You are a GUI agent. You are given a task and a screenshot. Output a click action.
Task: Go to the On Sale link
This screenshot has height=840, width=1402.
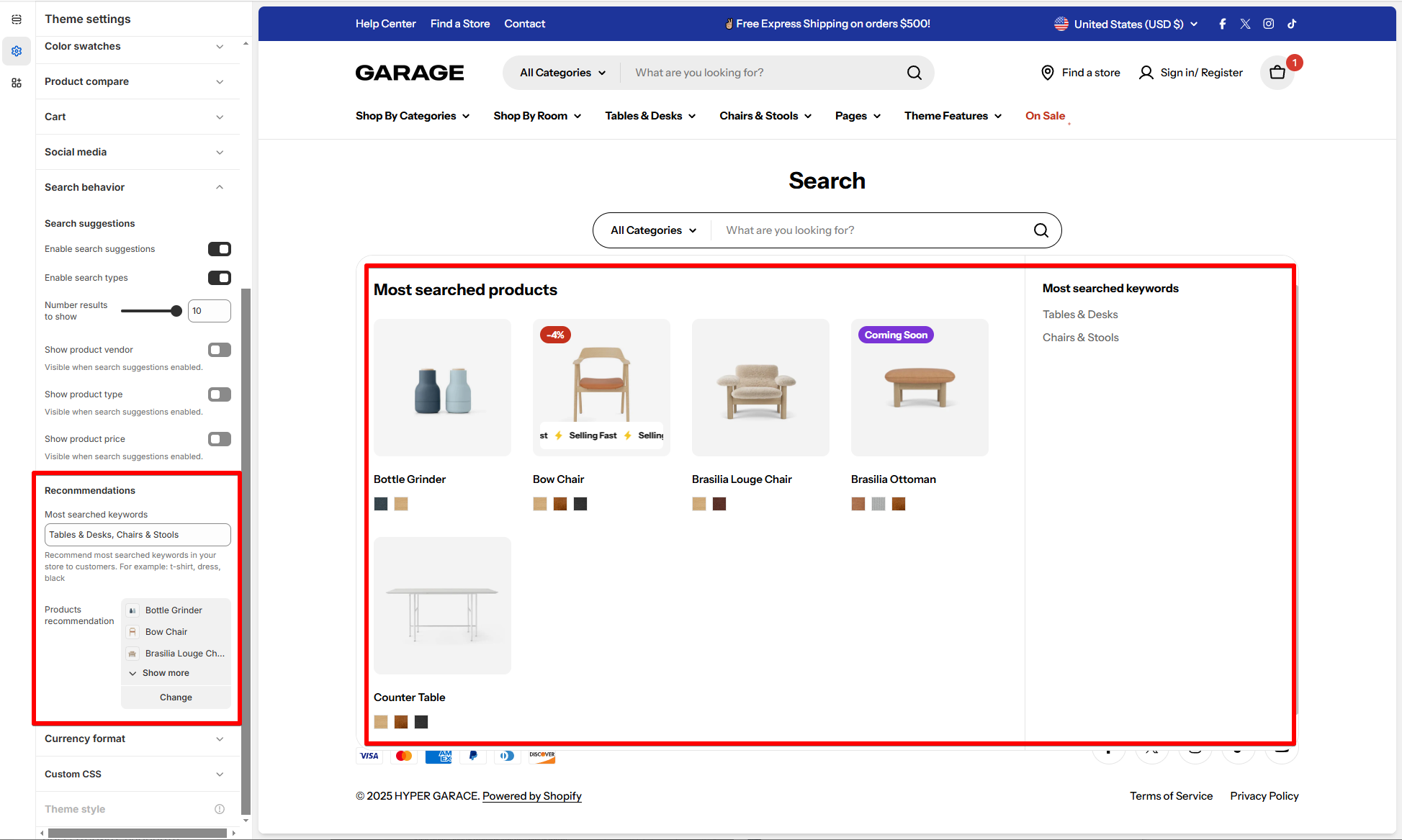coord(1045,116)
